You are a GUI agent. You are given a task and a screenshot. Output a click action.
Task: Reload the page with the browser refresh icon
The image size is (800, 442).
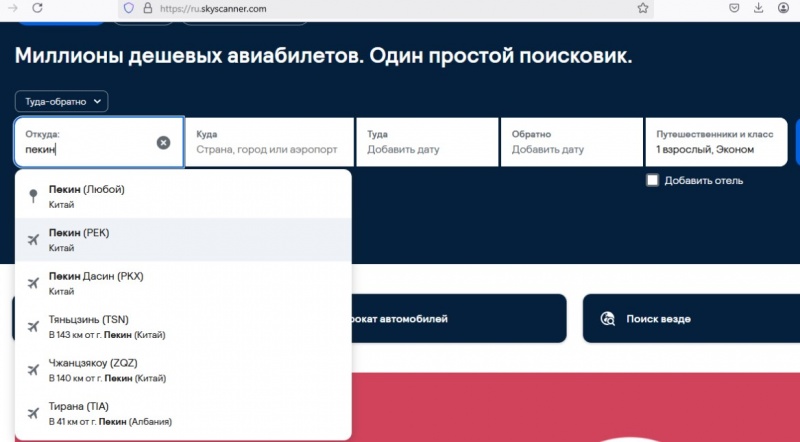point(37,8)
